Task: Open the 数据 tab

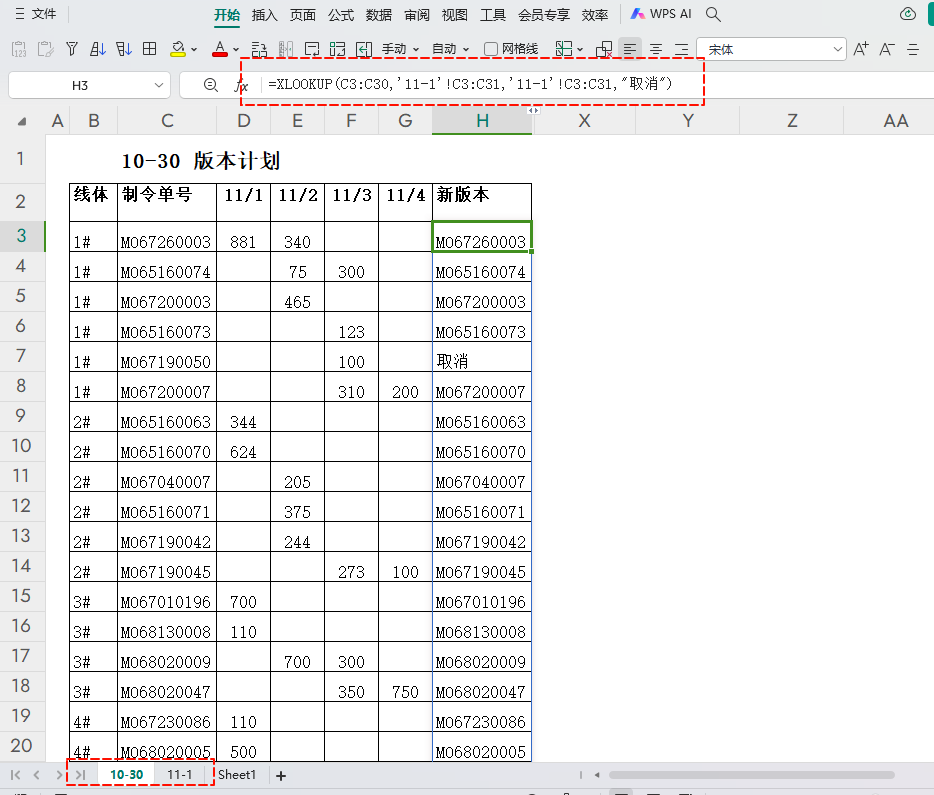Action: pos(379,15)
